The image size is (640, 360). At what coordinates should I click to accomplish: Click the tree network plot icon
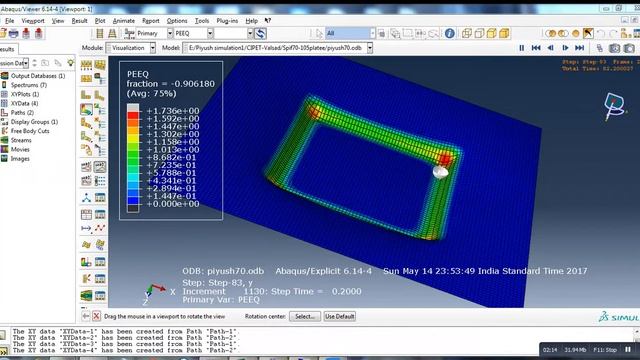point(86,198)
